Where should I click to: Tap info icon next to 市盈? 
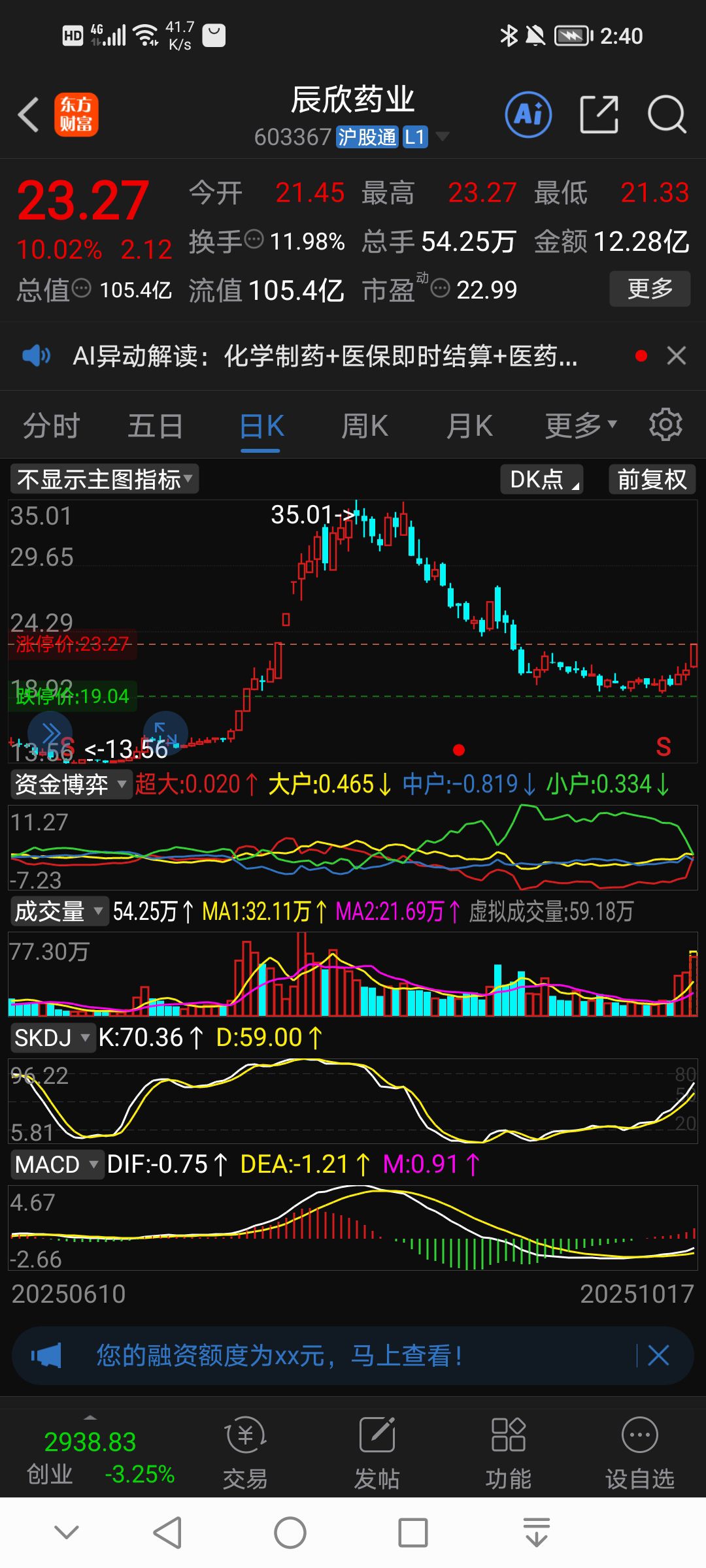point(441,288)
